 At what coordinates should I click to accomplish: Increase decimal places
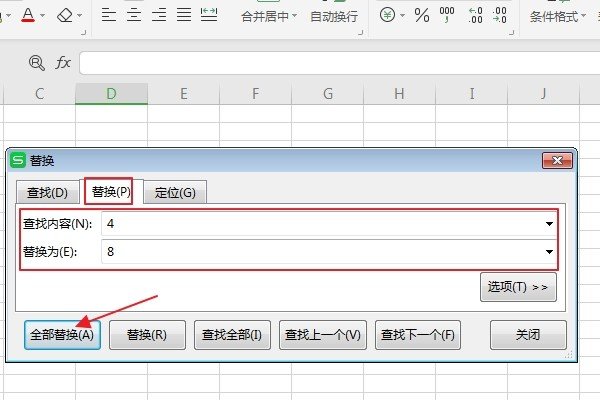(475, 15)
